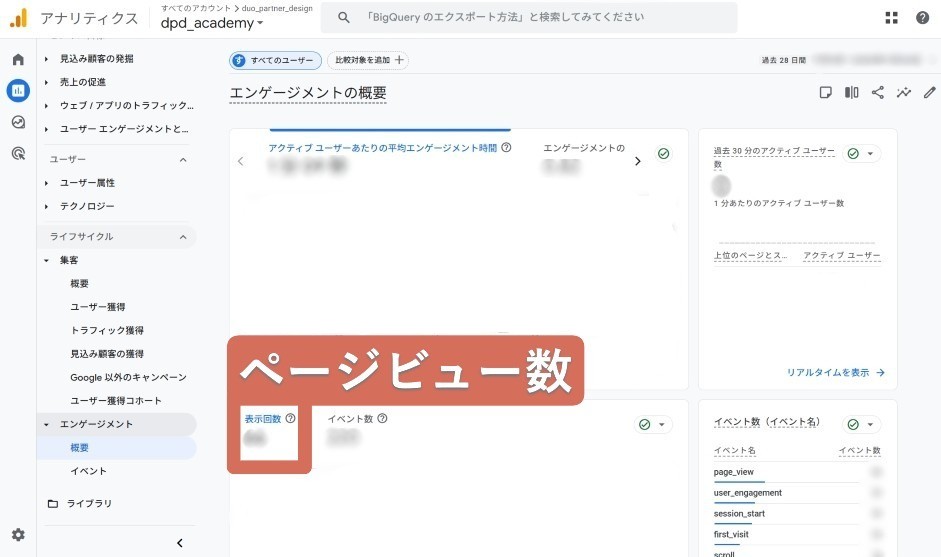Screen dimensions: 941x557
Task: Click the Google apps grid icon
Action: pos(892,18)
